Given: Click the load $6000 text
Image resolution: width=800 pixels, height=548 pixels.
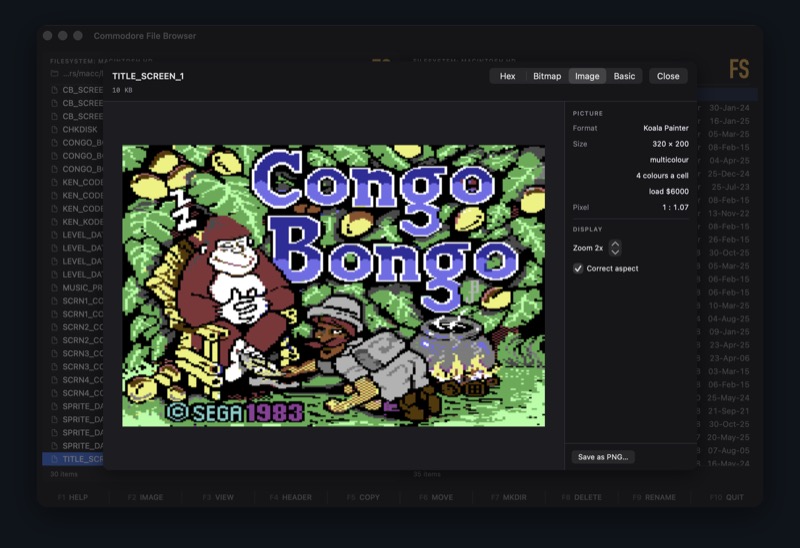Looking at the screenshot, I should click(668, 191).
